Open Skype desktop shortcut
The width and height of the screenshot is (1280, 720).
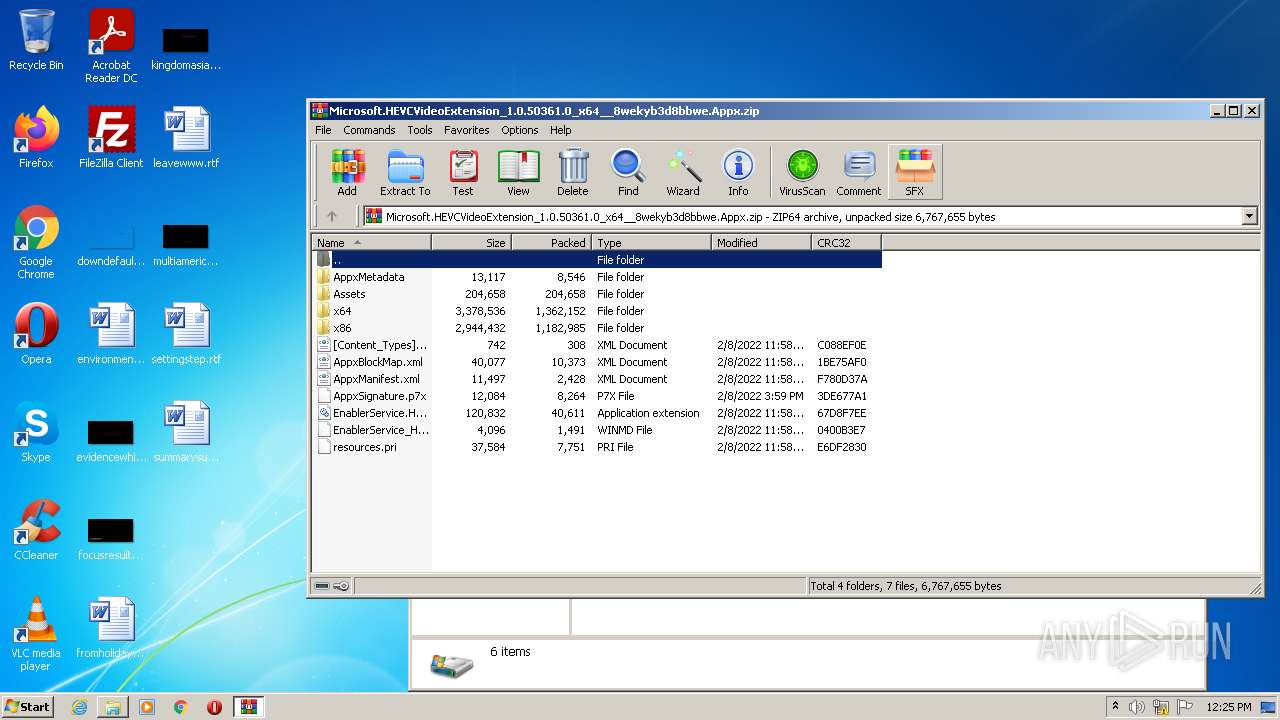36,431
